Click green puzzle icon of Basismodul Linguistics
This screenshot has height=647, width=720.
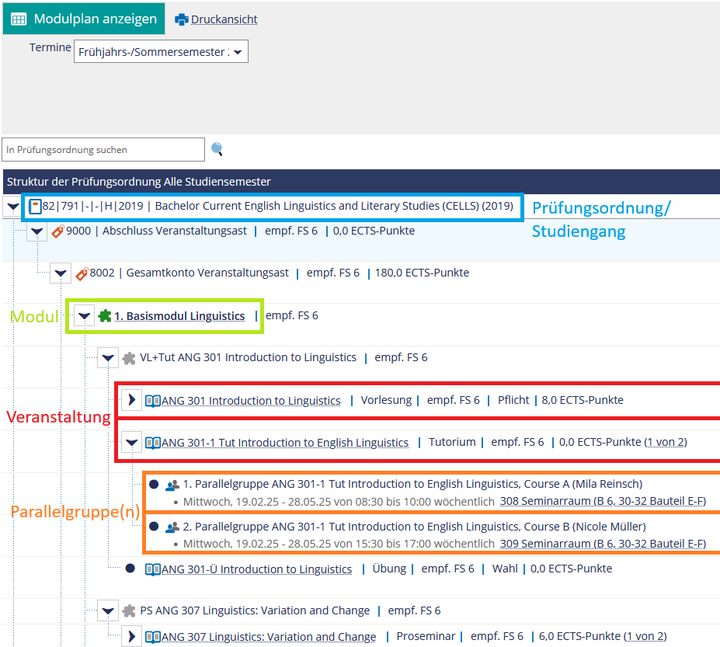coord(105,316)
